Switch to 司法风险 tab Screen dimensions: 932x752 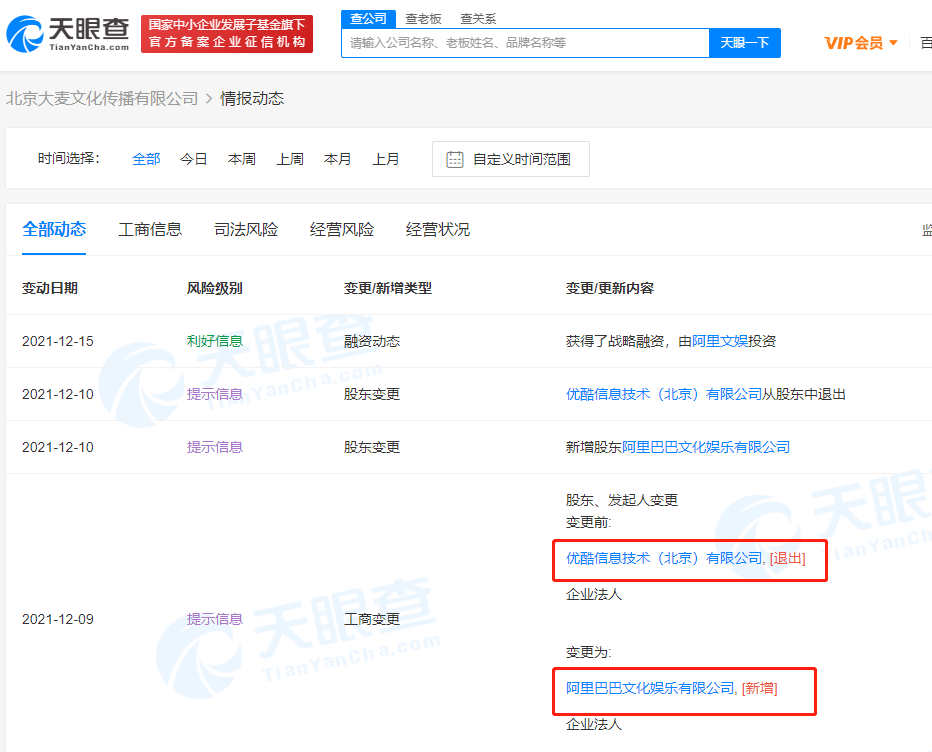click(x=246, y=229)
